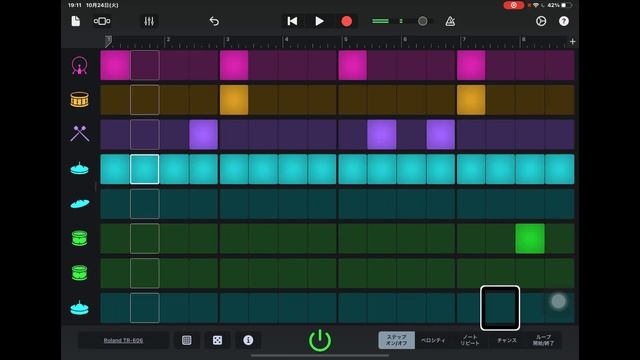Select the snare drum row icon
The height and width of the screenshot is (360, 640).
pyautogui.click(x=79, y=100)
